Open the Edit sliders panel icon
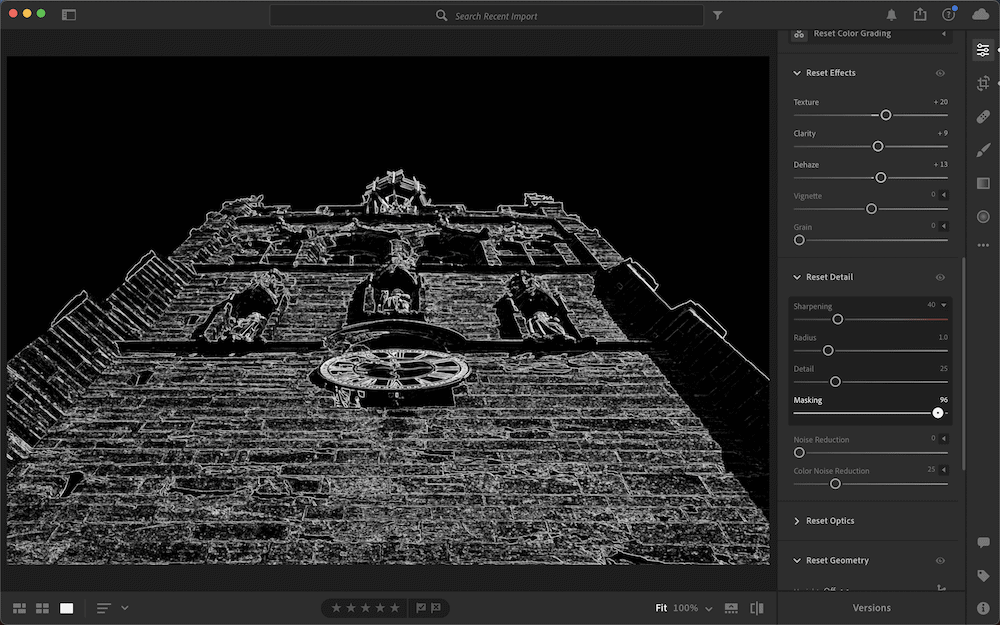 pyautogui.click(x=983, y=50)
